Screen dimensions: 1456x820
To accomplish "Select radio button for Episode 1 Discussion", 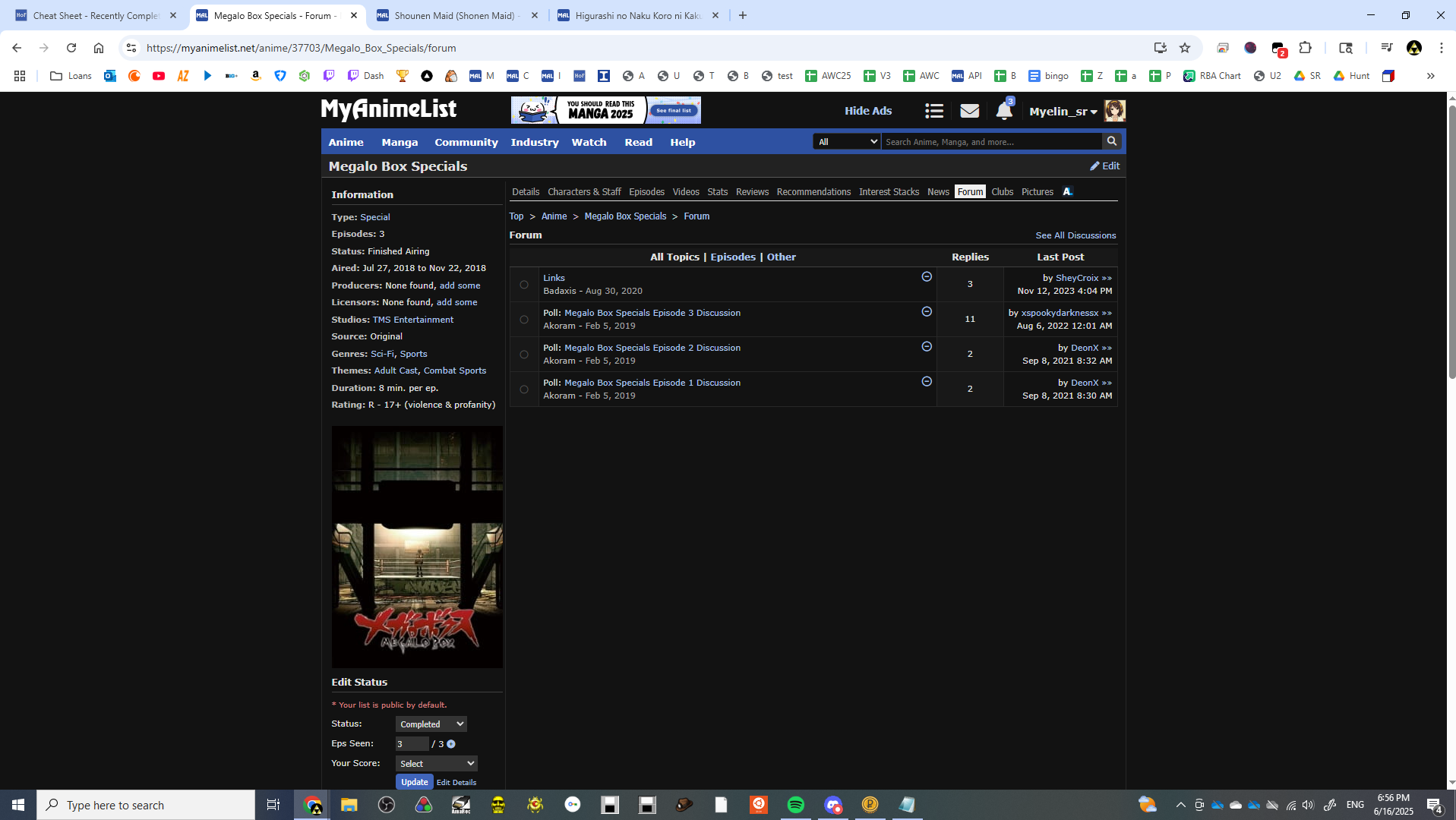I will (x=524, y=389).
